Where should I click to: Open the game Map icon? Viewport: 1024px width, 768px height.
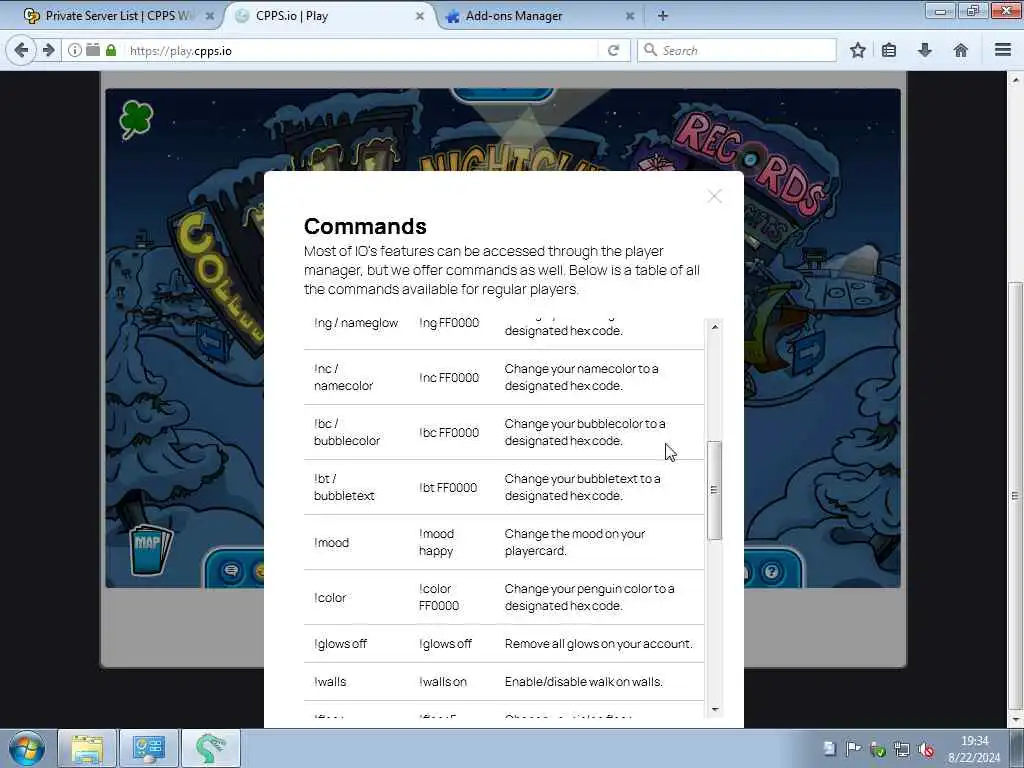[x=150, y=550]
